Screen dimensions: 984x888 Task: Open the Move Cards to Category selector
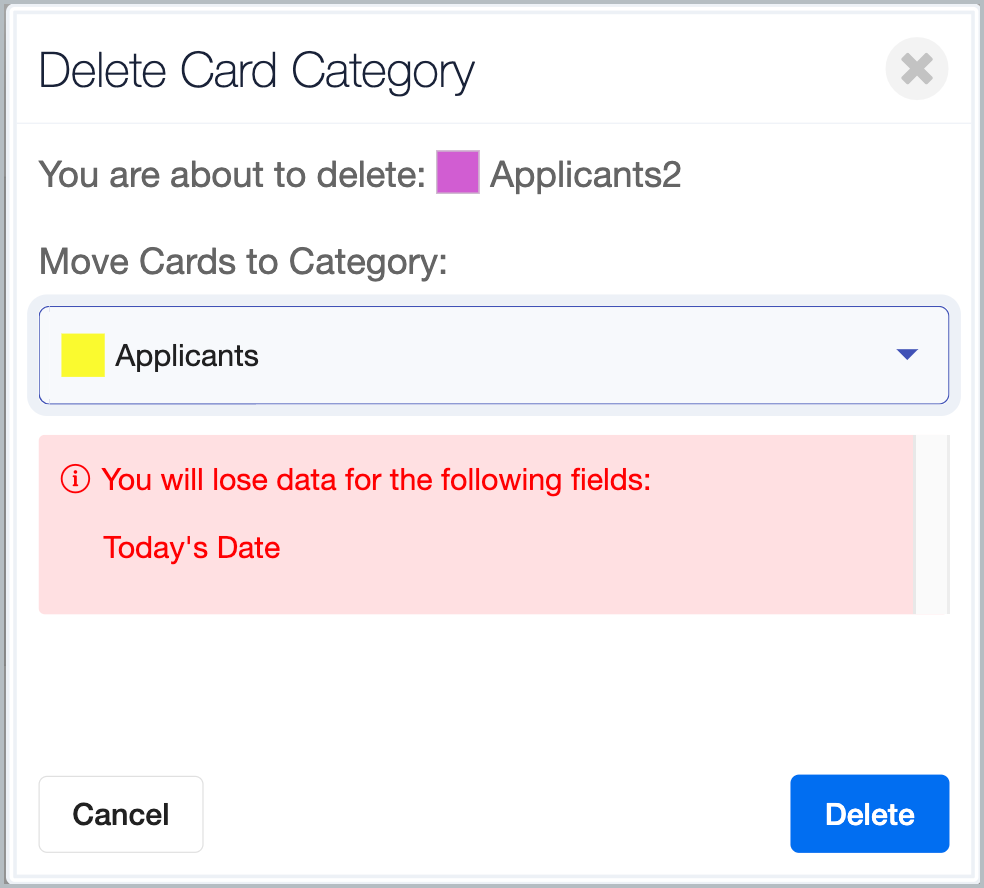494,355
